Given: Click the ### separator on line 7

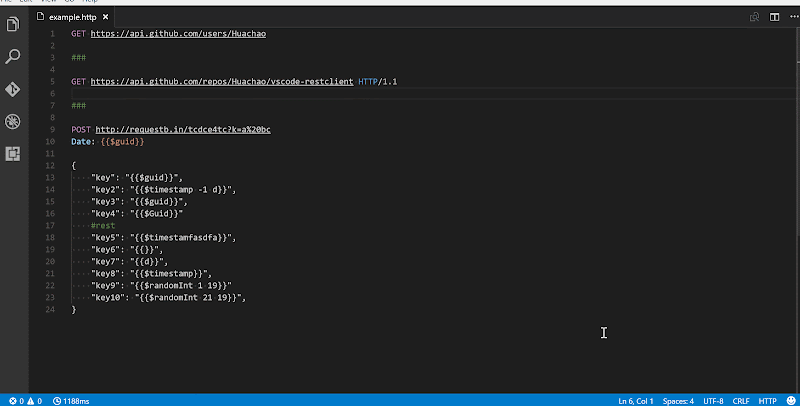Looking at the screenshot, I should [x=79, y=106].
